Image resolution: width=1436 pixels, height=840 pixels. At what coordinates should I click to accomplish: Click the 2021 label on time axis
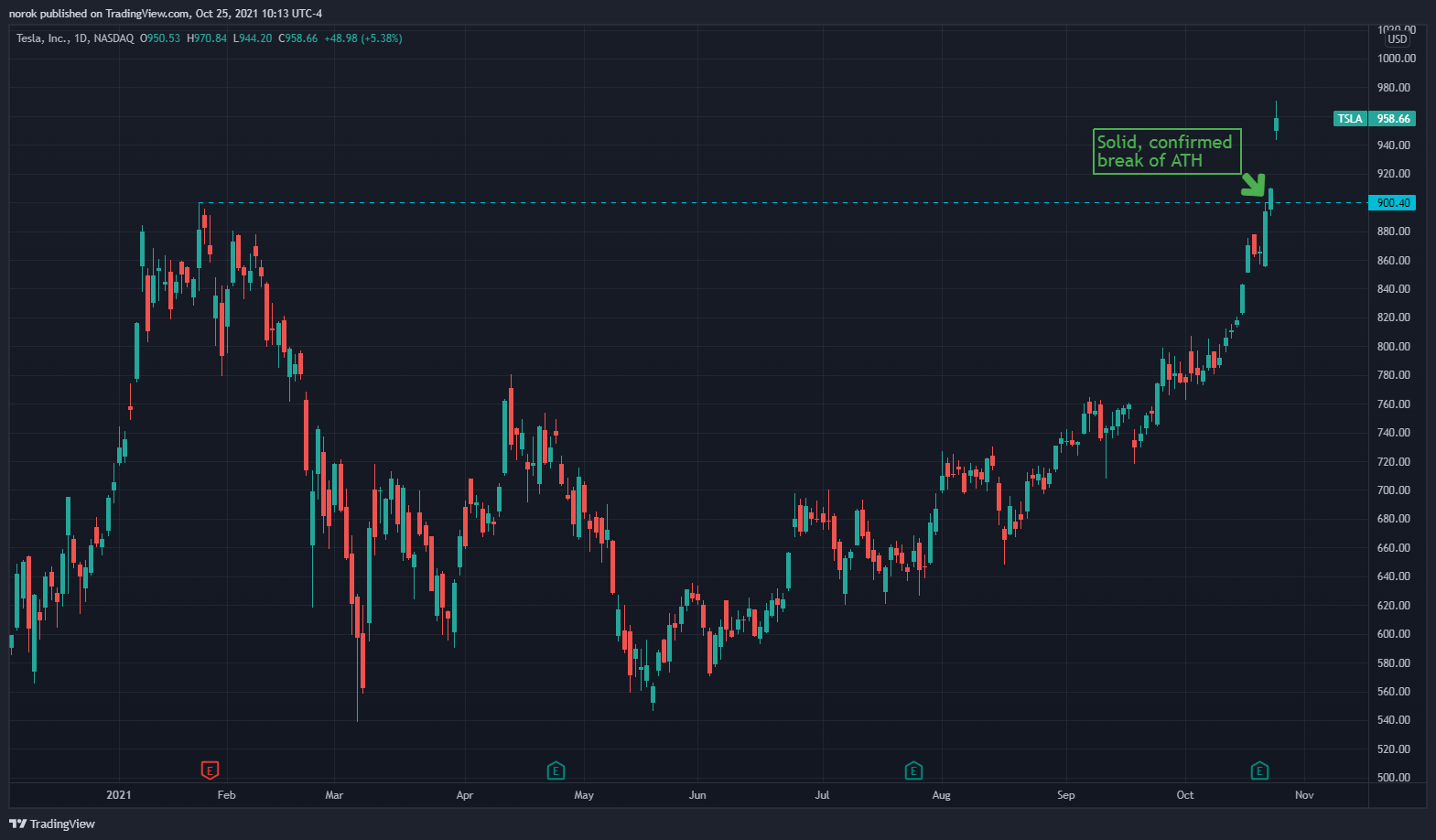(119, 795)
